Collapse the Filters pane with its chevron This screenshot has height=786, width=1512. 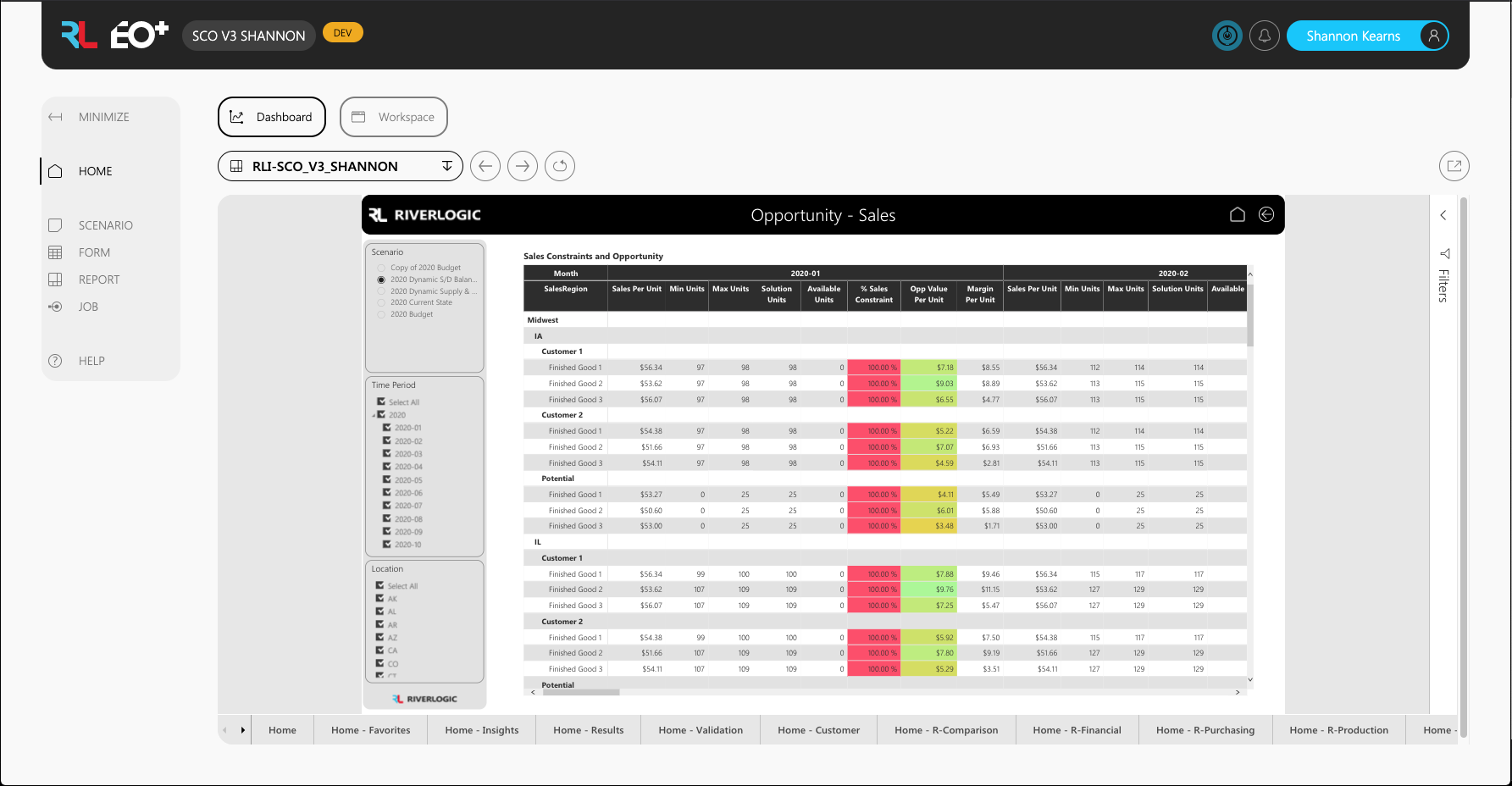pyautogui.click(x=1443, y=215)
